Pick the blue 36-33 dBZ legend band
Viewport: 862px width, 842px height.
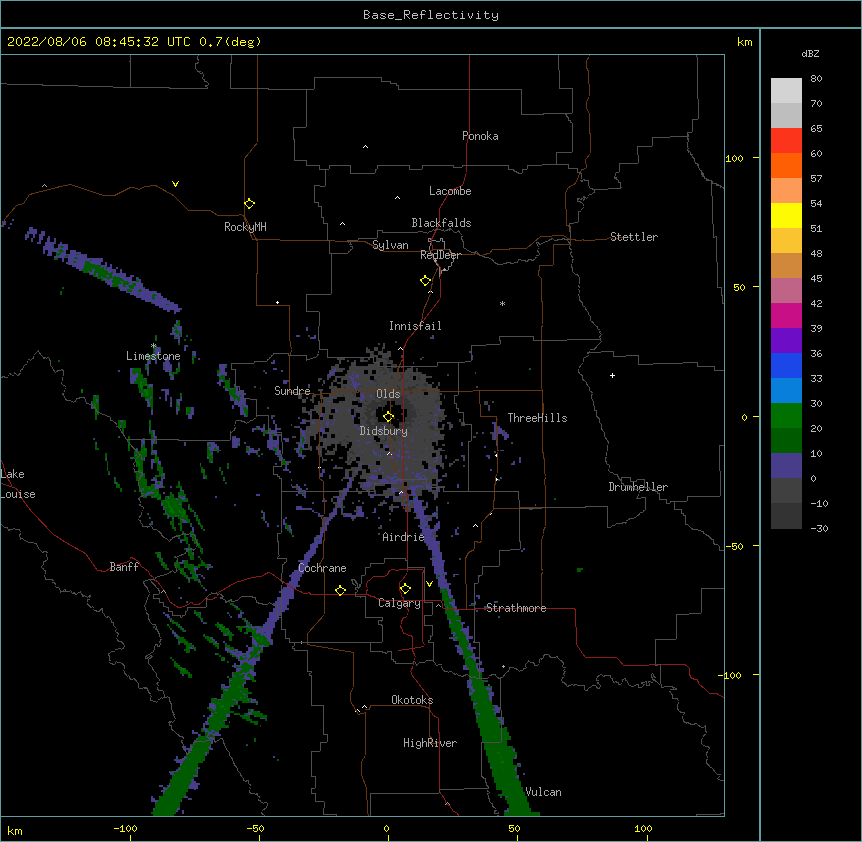point(786,365)
